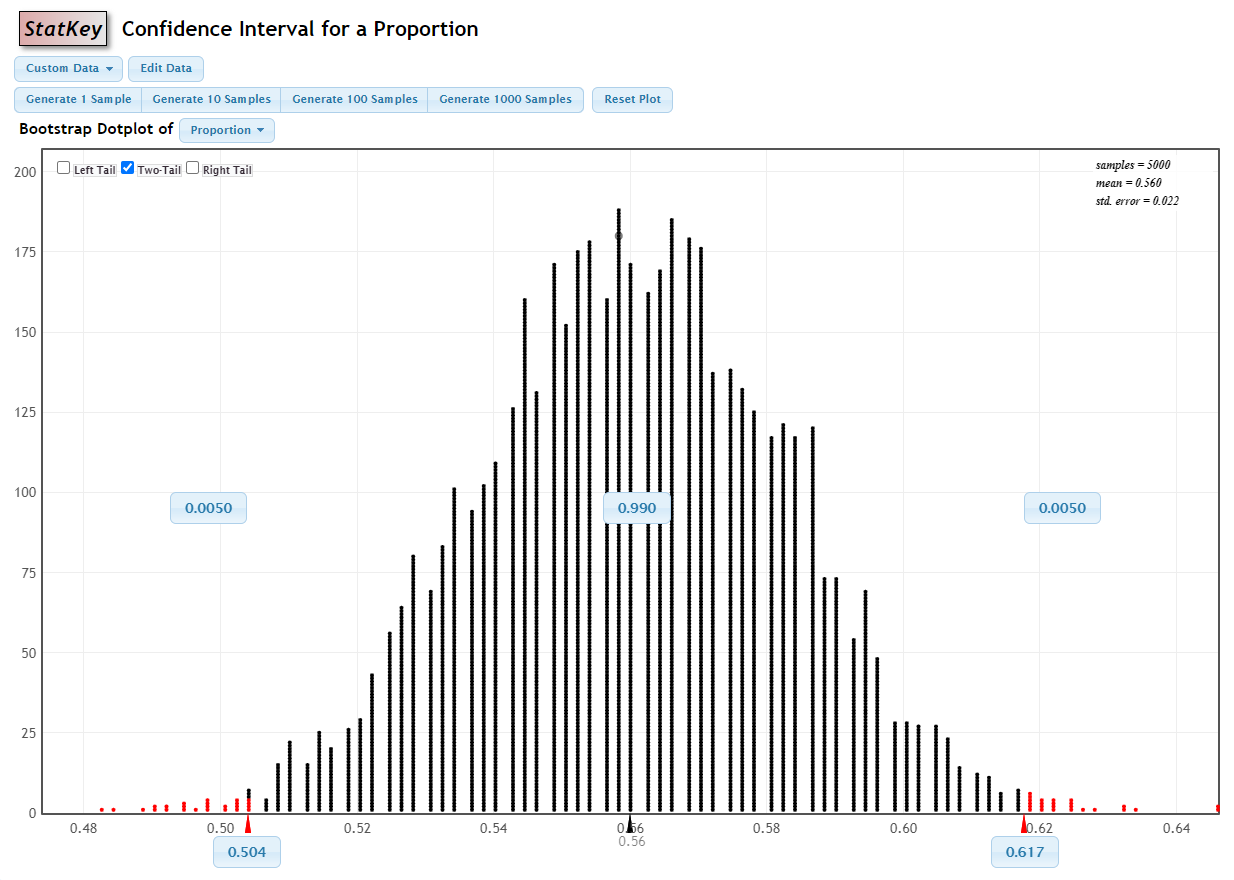Click Generate 100 Samples
Viewport: 1234px width, 880px height.
354,99
